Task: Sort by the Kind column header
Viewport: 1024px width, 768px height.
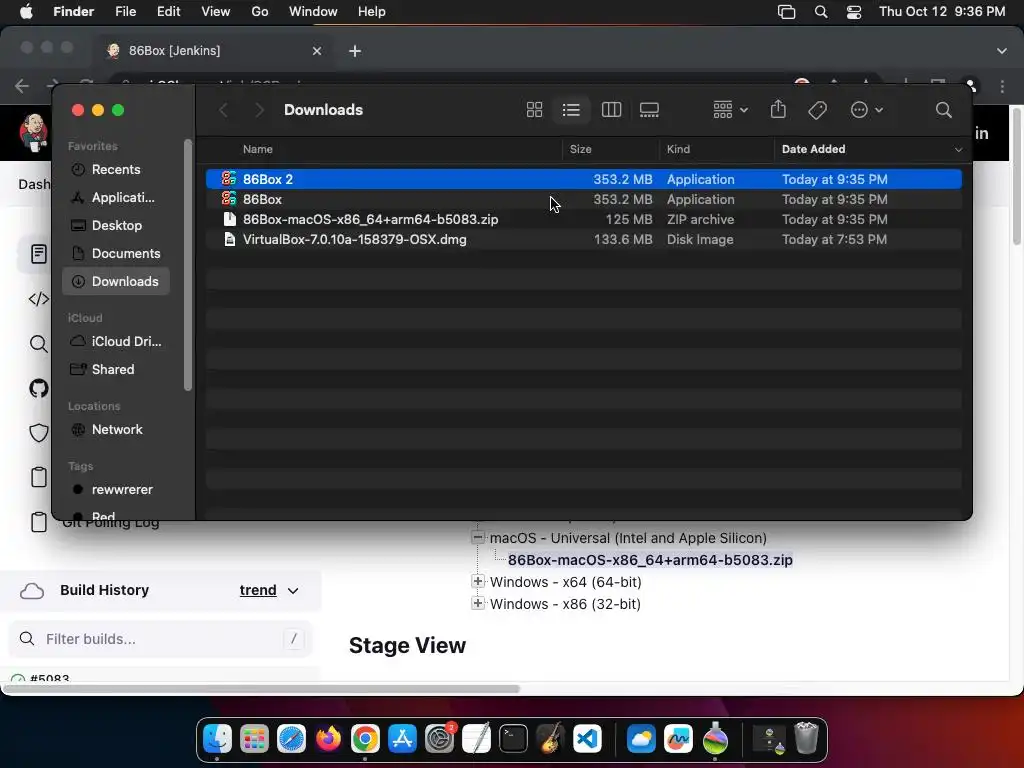Action: pyautogui.click(x=678, y=149)
